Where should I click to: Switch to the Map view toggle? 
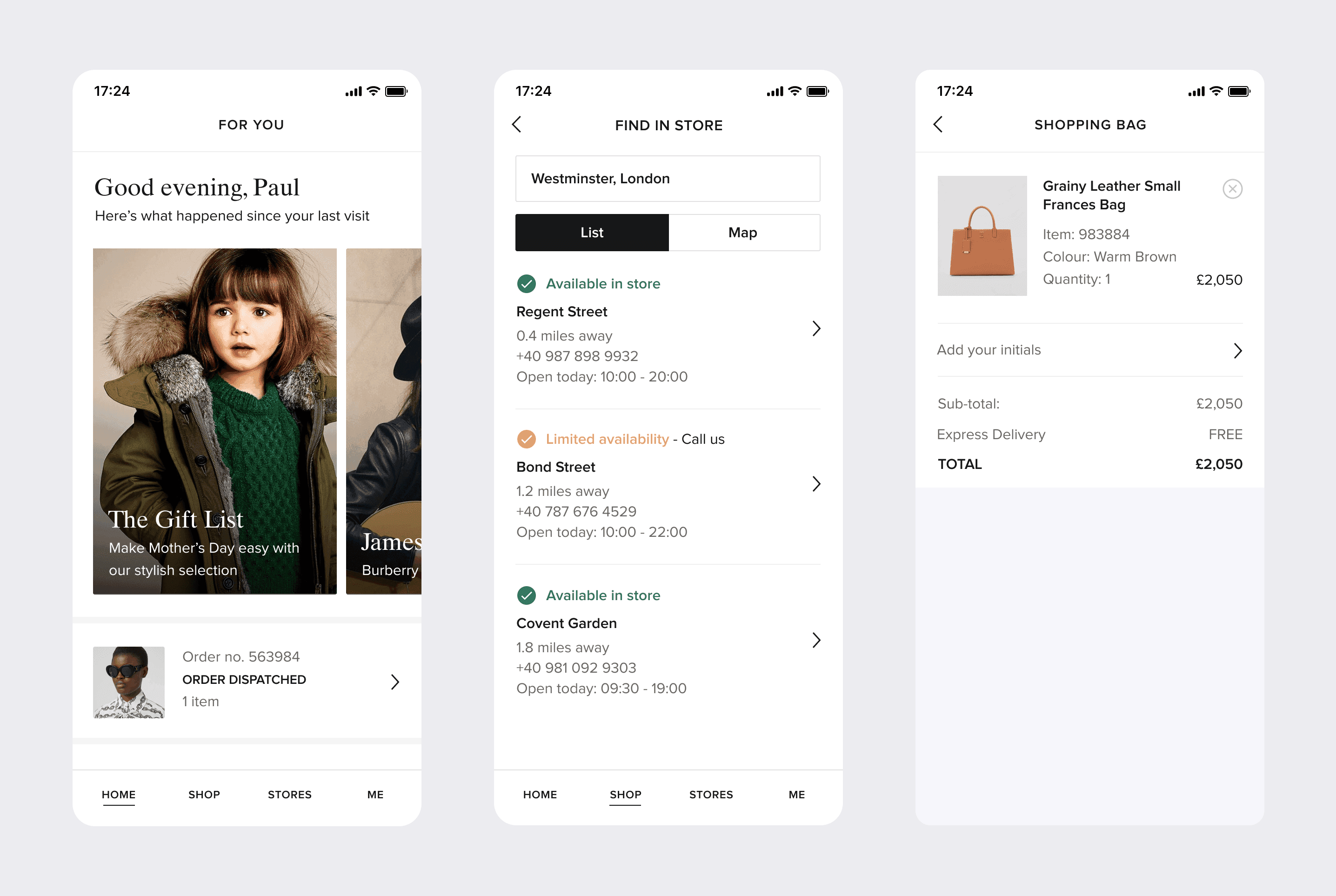[x=743, y=233]
